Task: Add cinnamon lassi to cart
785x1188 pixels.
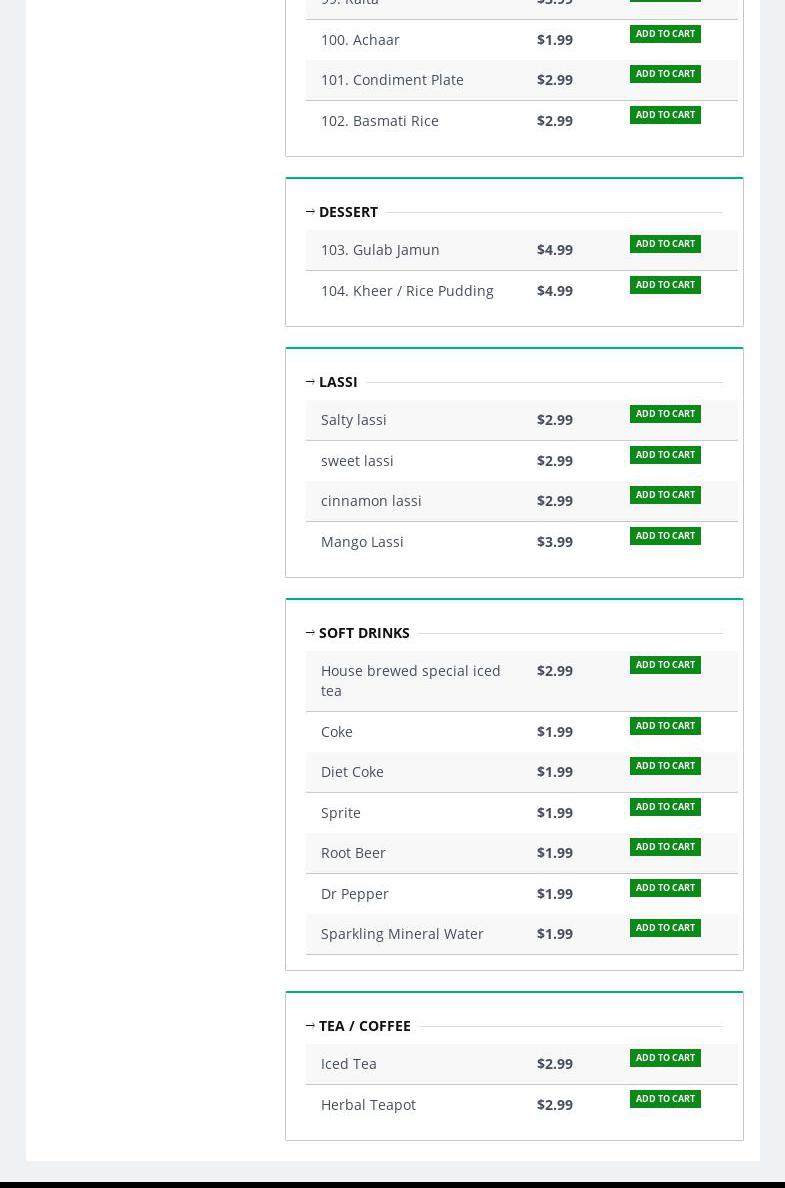Action: click(665, 495)
